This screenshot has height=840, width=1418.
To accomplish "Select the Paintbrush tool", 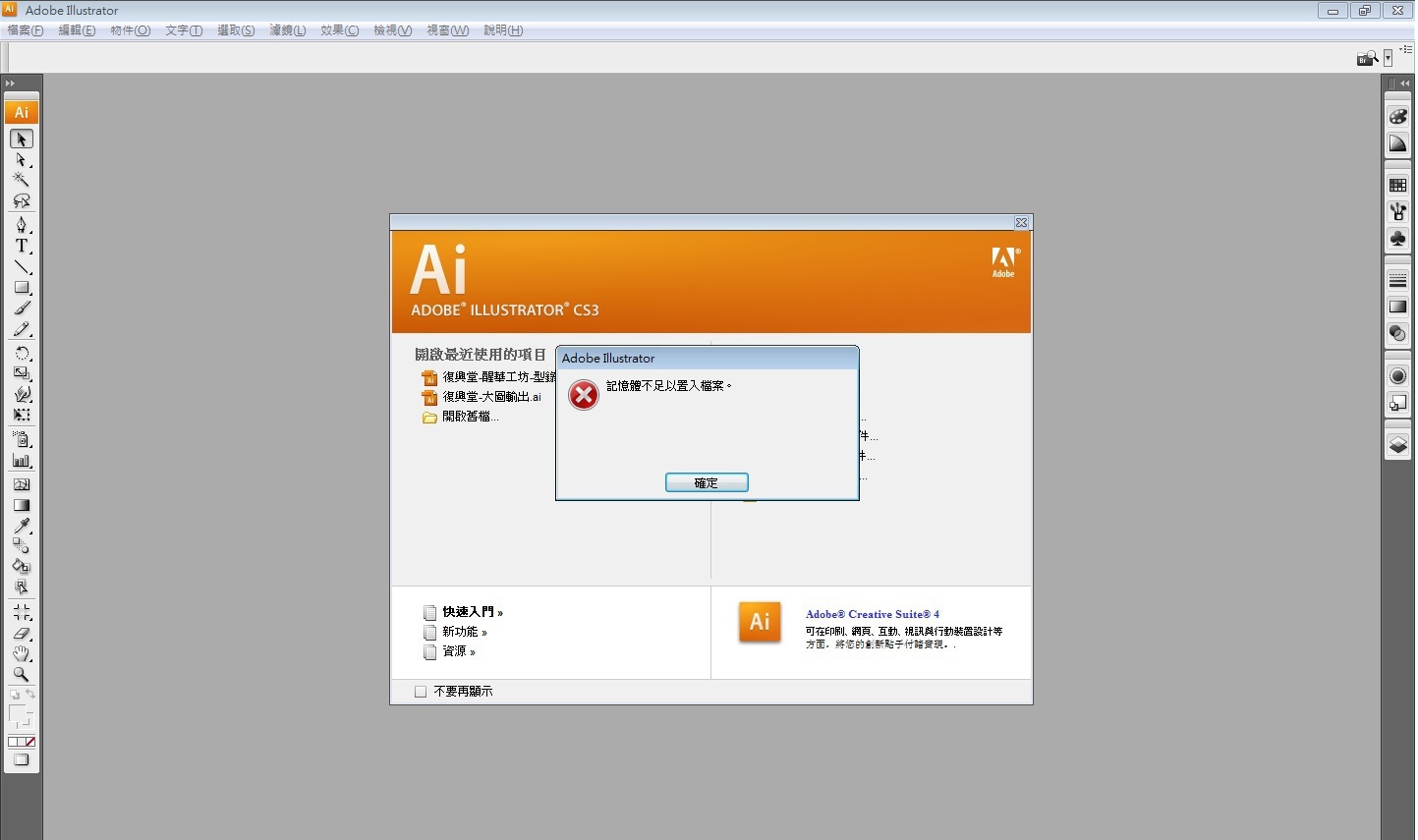I will coord(22,308).
